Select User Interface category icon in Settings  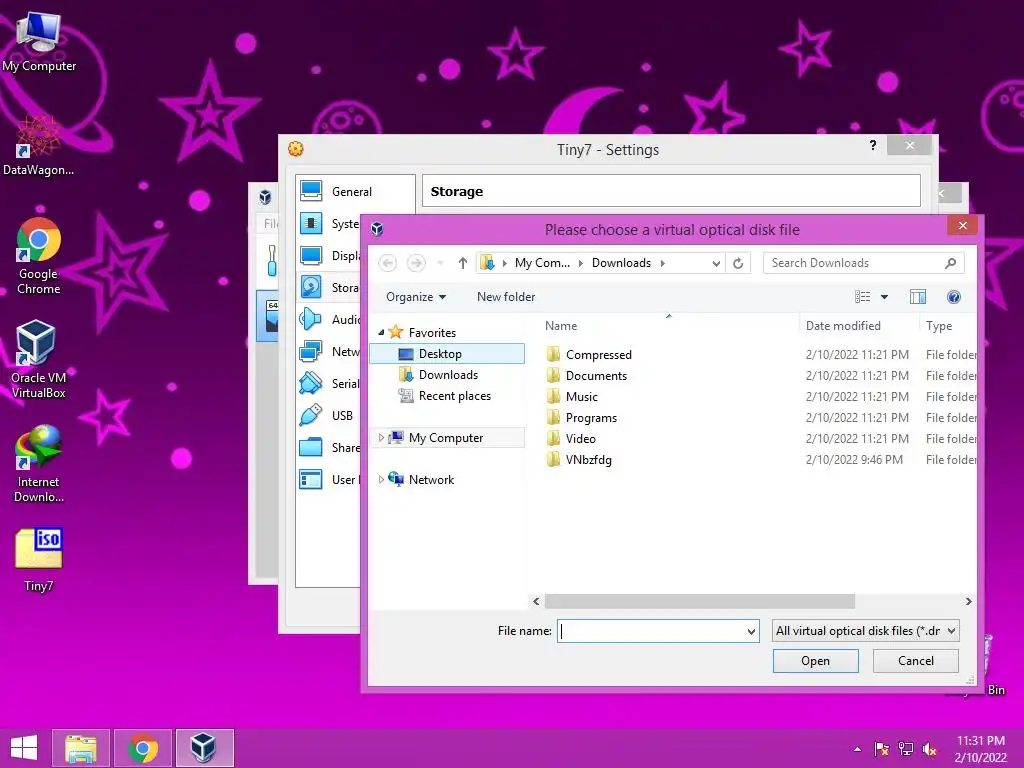(311, 479)
